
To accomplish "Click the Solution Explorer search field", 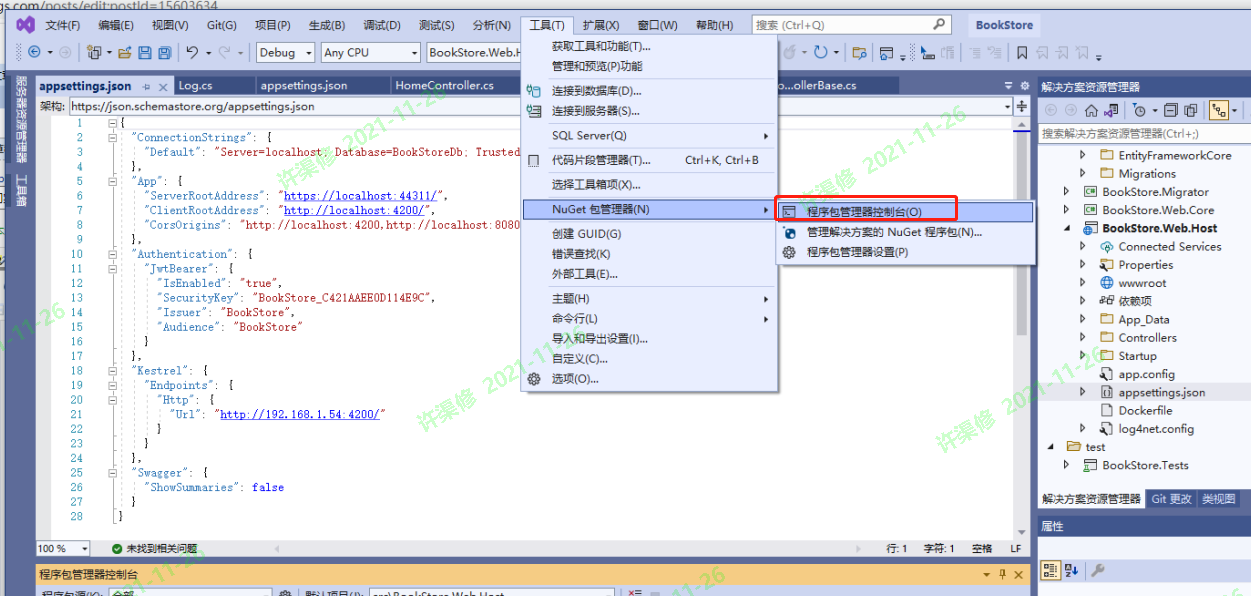I will (1143, 133).
